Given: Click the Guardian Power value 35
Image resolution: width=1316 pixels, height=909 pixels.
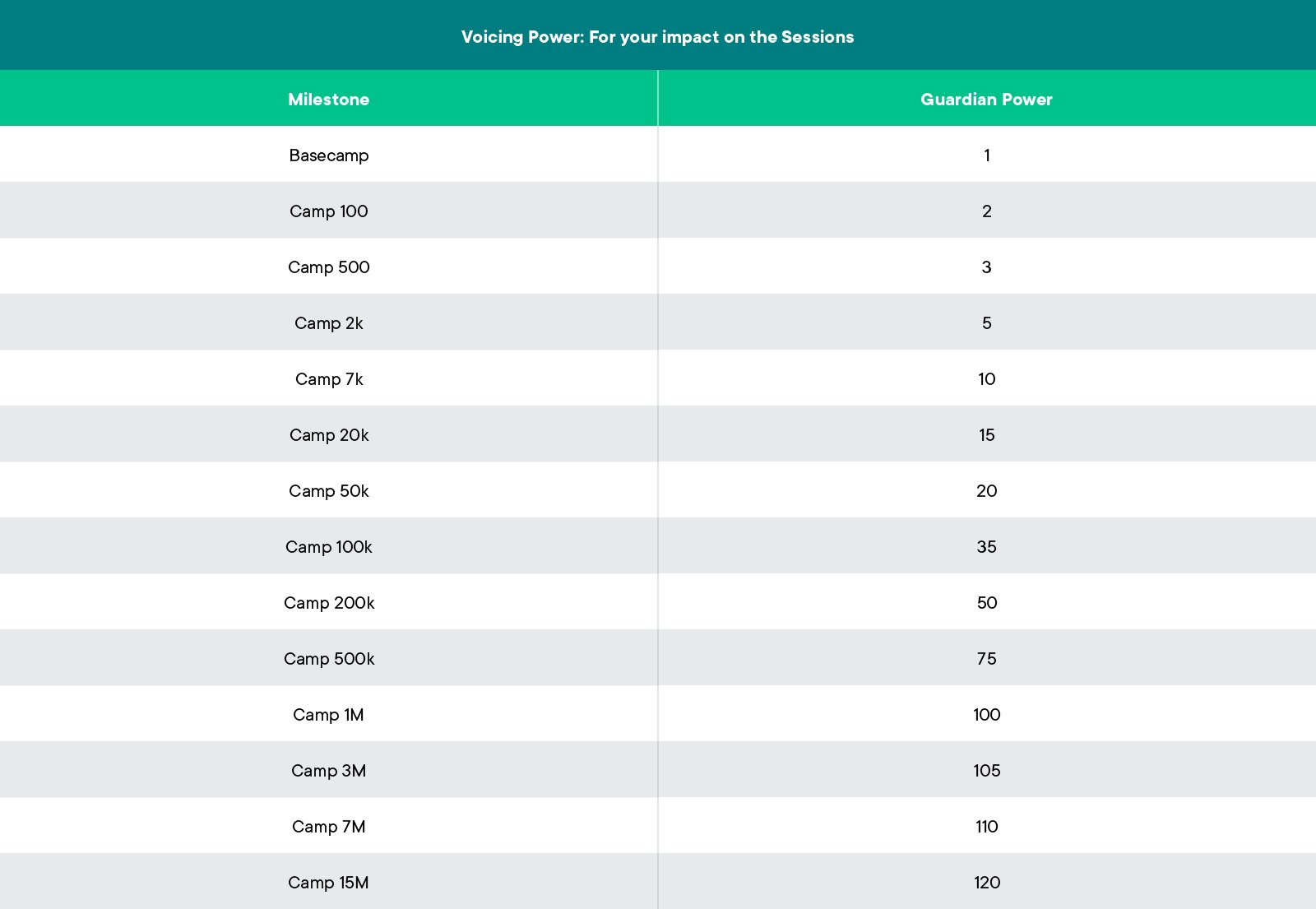Looking at the screenshot, I should 986,547.
